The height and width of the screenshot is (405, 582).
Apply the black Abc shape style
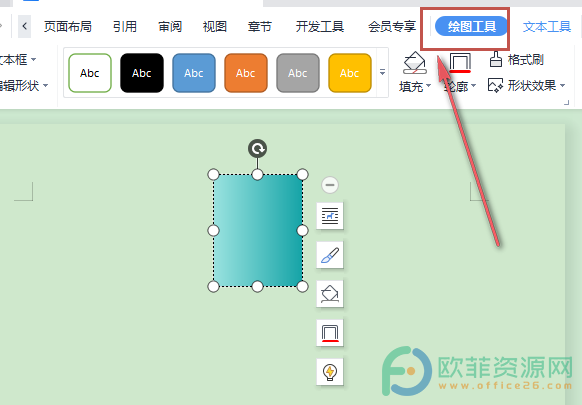click(x=142, y=73)
